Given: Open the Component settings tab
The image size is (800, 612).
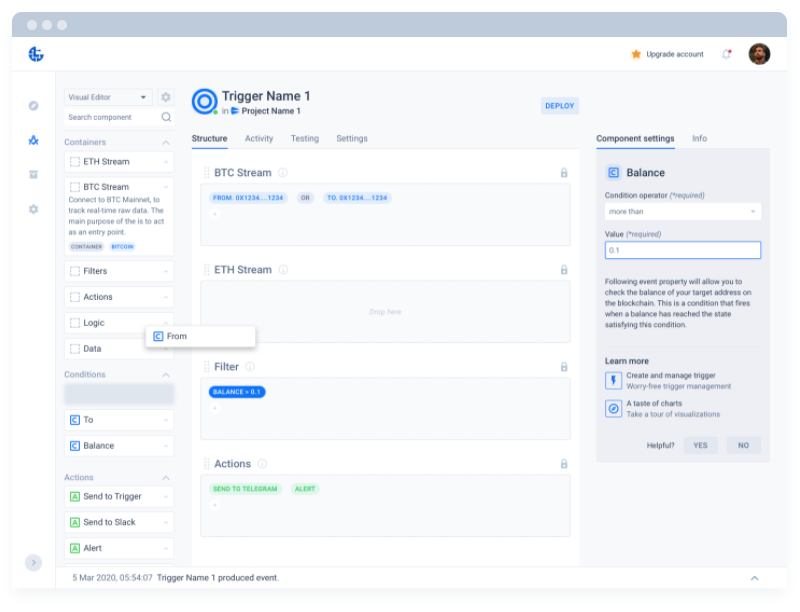Looking at the screenshot, I should [635, 139].
